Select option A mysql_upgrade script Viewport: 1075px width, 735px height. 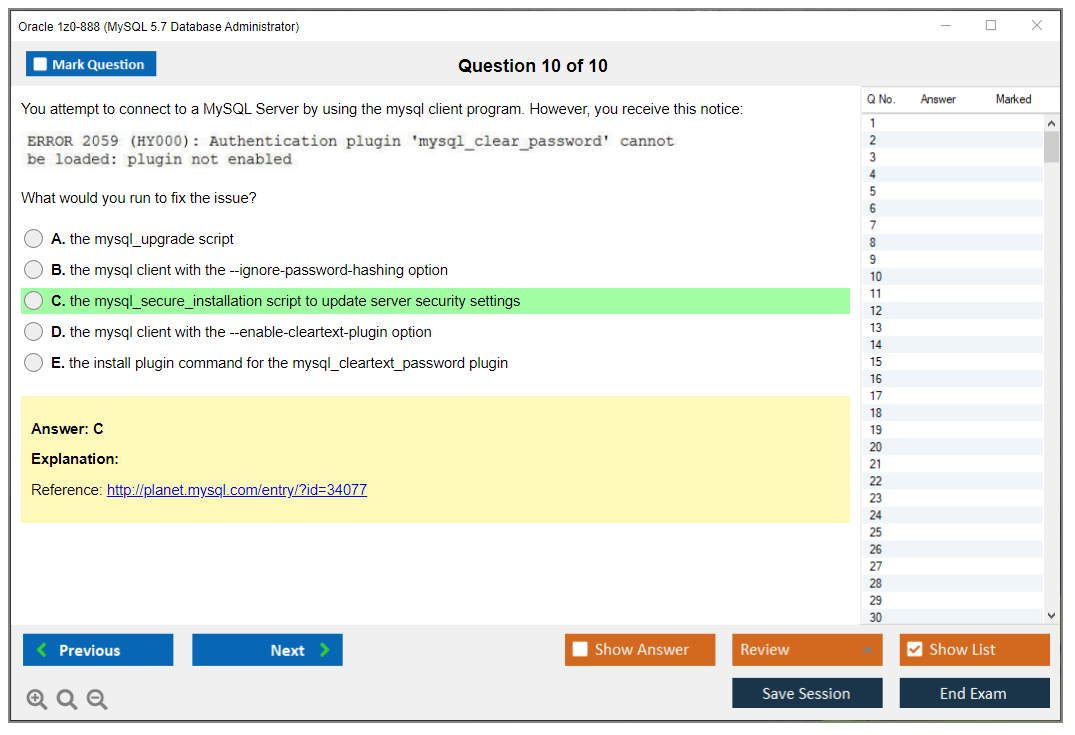tap(34, 239)
